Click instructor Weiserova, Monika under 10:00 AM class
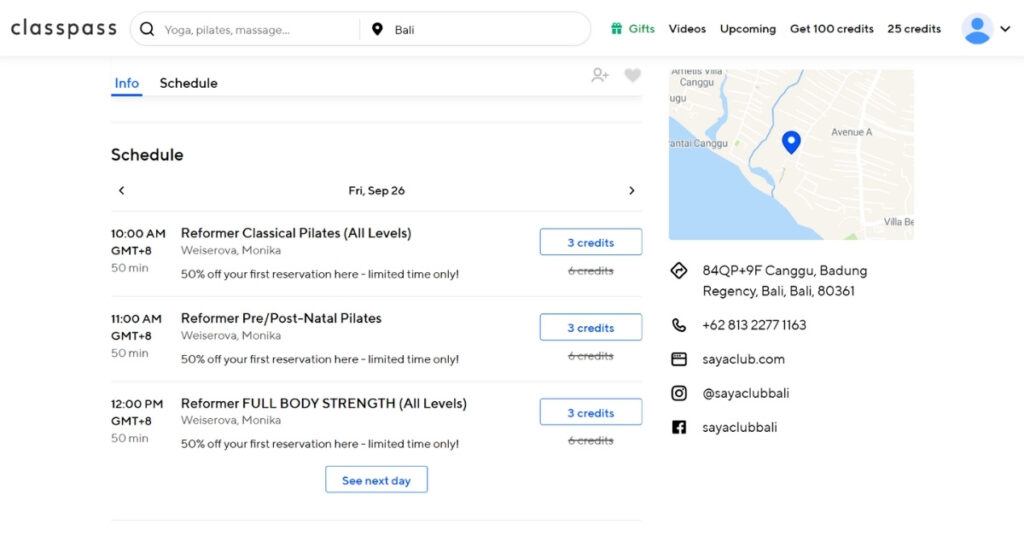 231,250
